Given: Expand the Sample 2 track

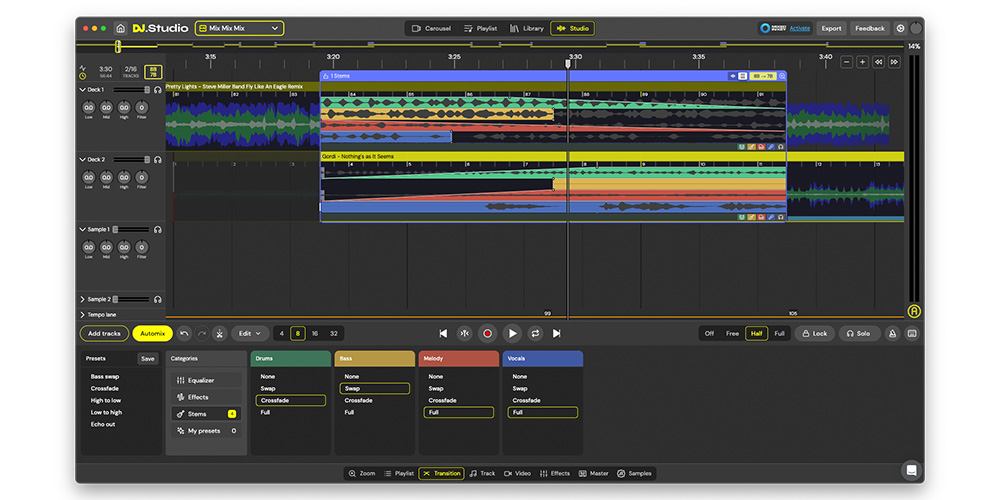Looking at the screenshot, I should click(82, 299).
